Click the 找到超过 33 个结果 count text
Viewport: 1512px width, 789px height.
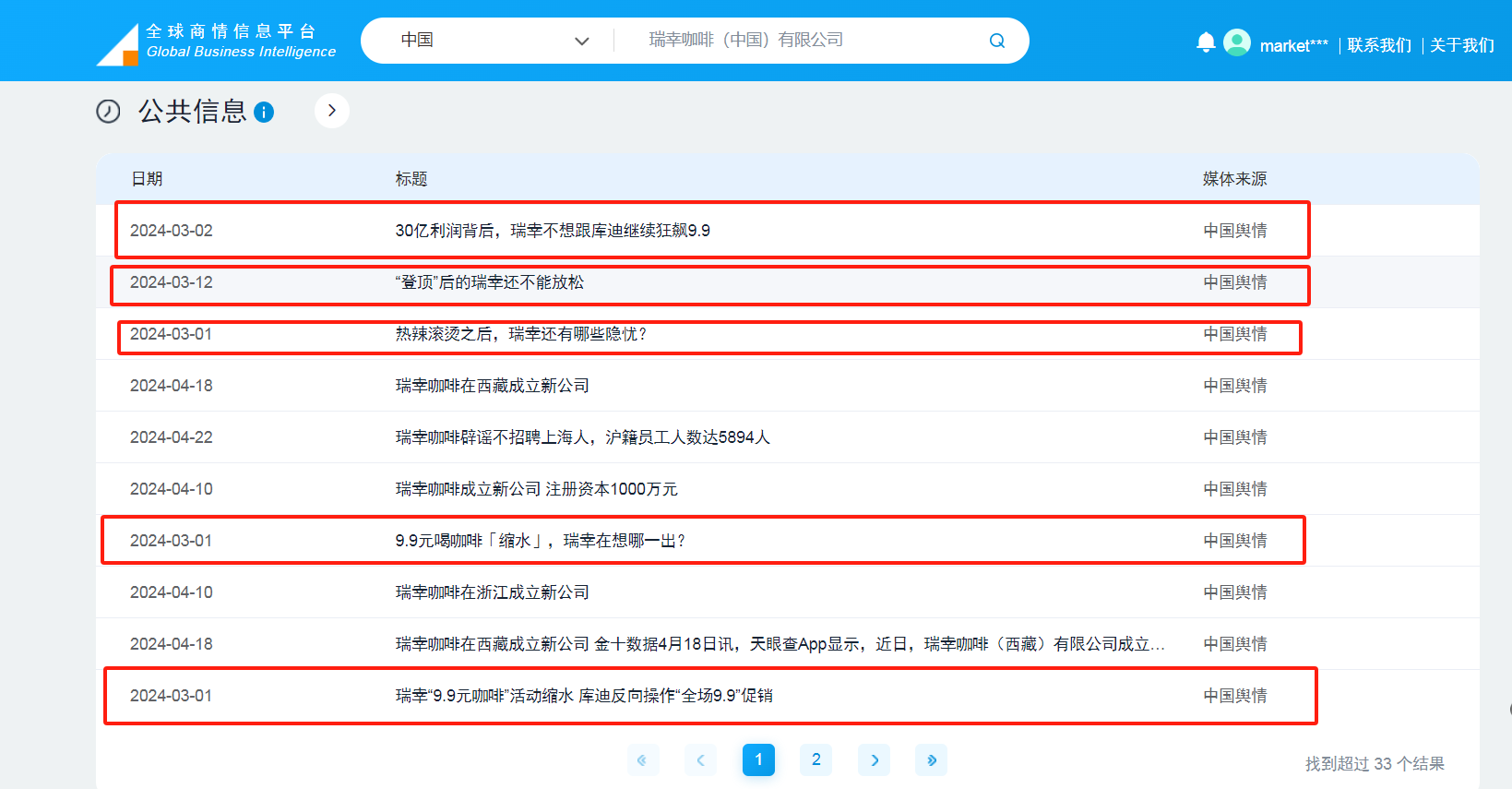pyautogui.click(x=1375, y=764)
